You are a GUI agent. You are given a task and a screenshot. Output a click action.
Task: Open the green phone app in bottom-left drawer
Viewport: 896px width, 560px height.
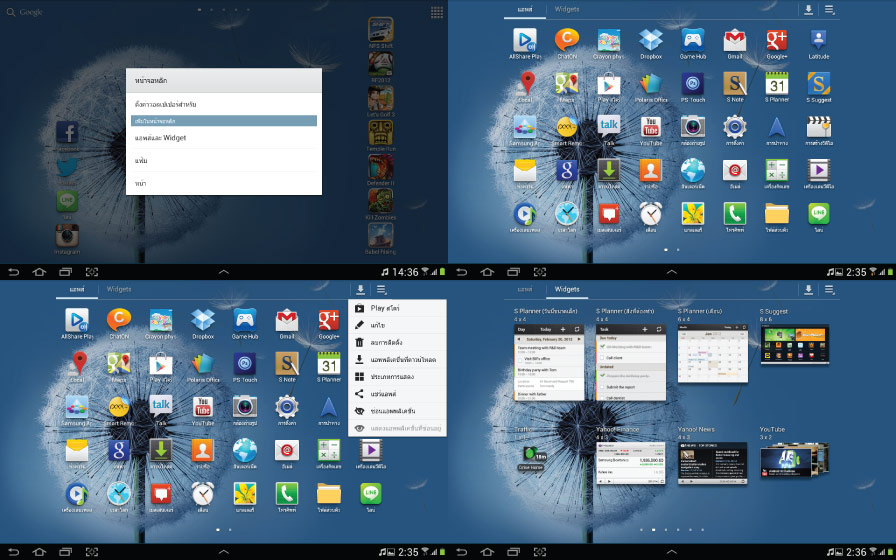coord(286,493)
